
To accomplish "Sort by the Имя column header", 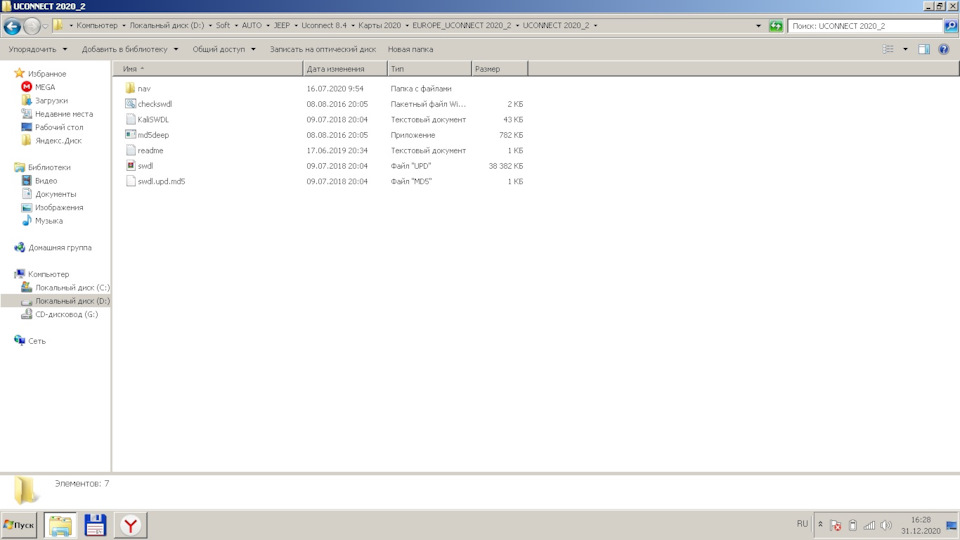I will click(x=208, y=69).
